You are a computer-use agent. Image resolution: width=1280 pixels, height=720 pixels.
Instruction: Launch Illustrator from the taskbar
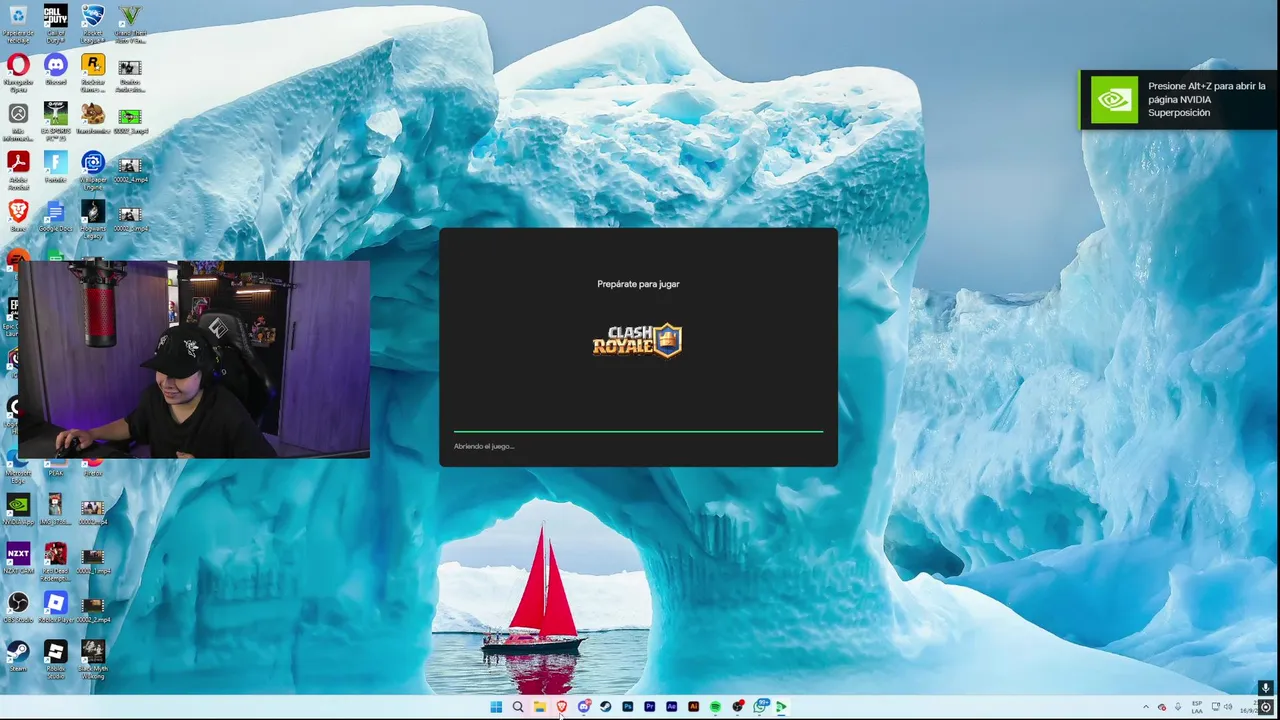(x=694, y=707)
